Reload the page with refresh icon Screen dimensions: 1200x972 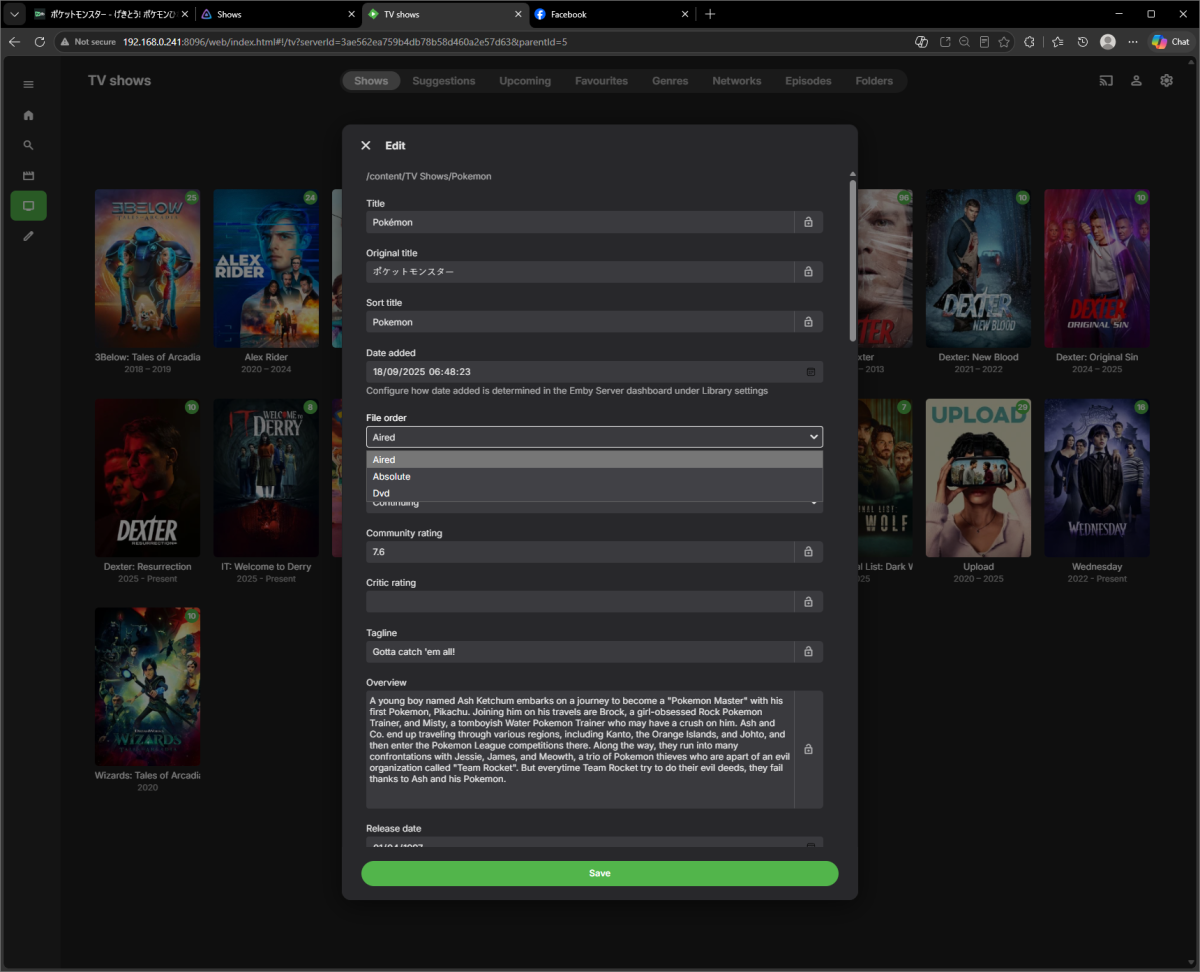click(40, 42)
